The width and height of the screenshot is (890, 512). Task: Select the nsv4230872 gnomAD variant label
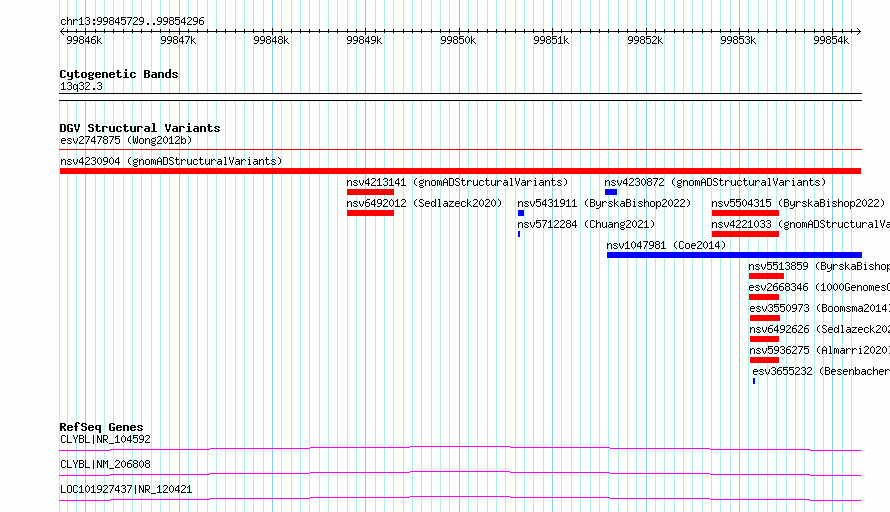pyautogui.click(x=715, y=182)
